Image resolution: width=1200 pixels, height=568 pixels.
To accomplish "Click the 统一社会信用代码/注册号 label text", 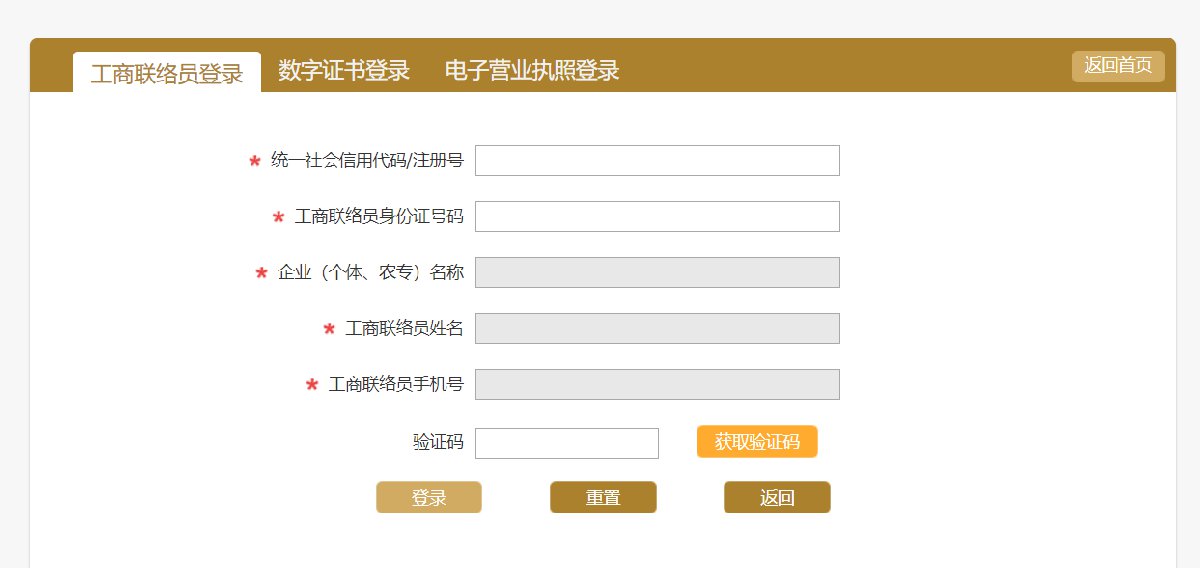I will (367, 160).
